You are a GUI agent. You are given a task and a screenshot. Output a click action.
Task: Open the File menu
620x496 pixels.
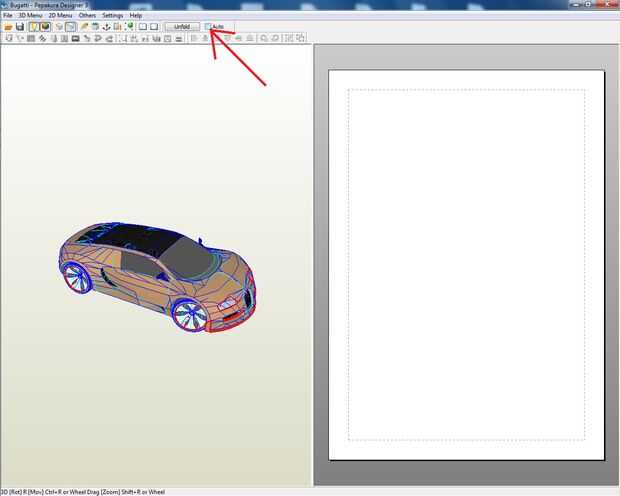8,15
